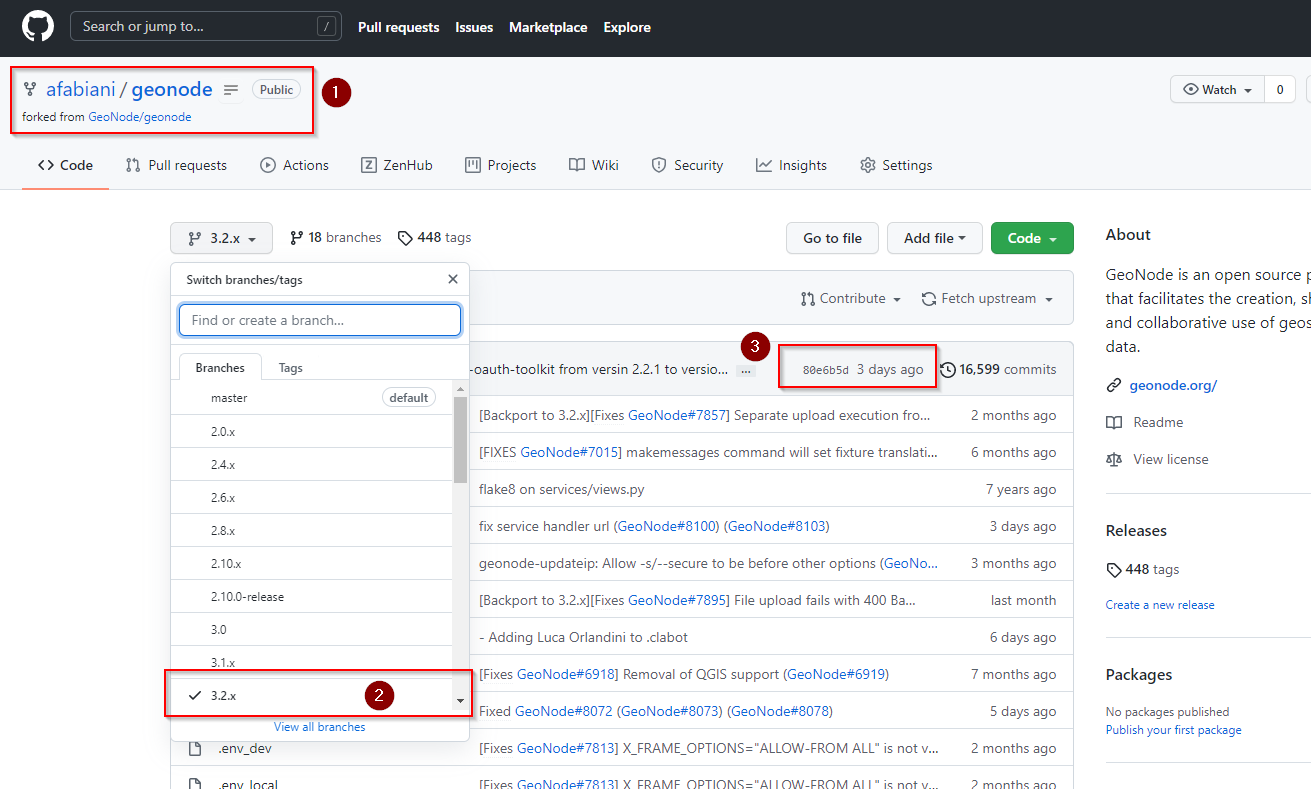View the 18 branches link
This screenshot has height=789, width=1311.
click(336, 238)
